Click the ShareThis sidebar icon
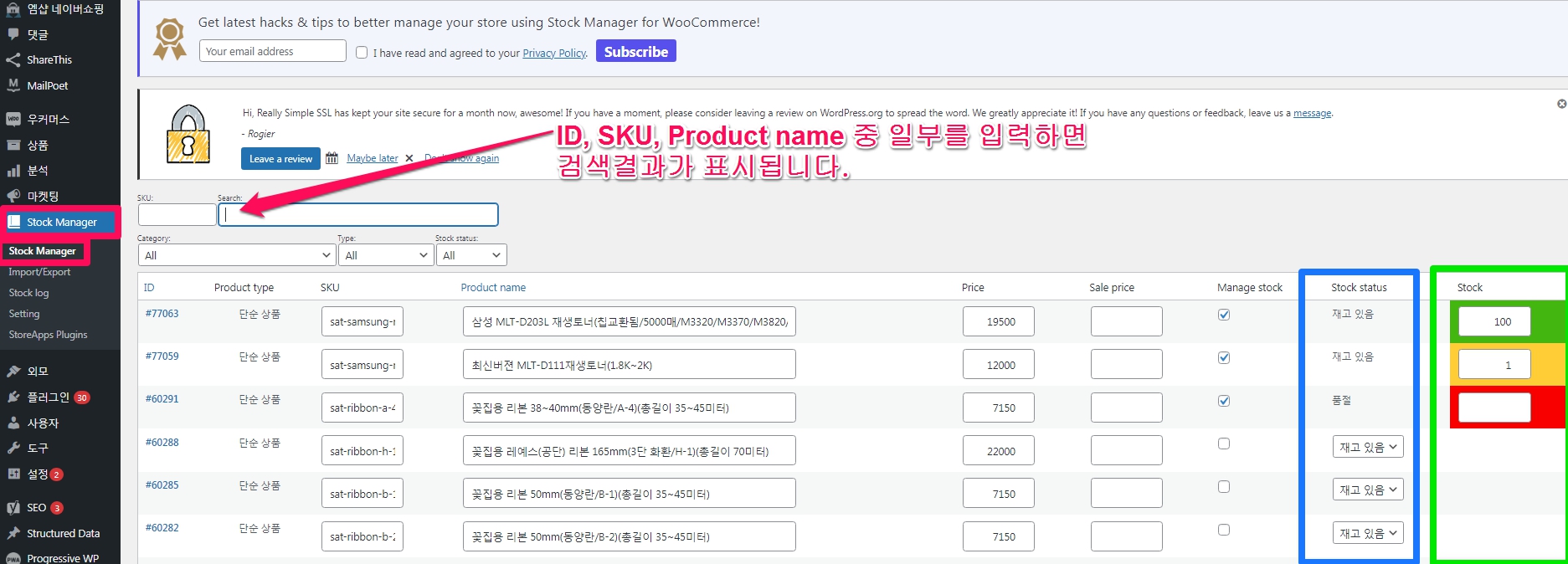This screenshot has height=564, width=1568. click(x=13, y=59)
